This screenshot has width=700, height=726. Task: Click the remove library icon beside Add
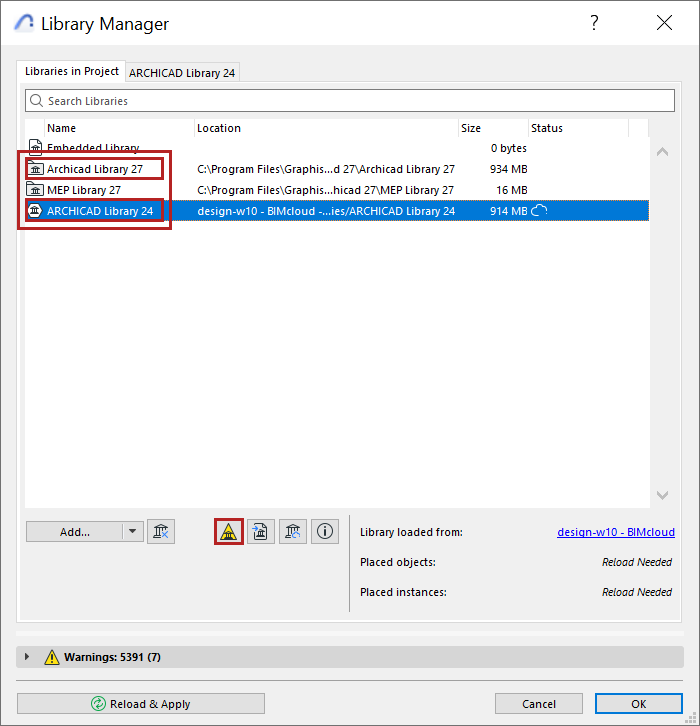(161, 532)
